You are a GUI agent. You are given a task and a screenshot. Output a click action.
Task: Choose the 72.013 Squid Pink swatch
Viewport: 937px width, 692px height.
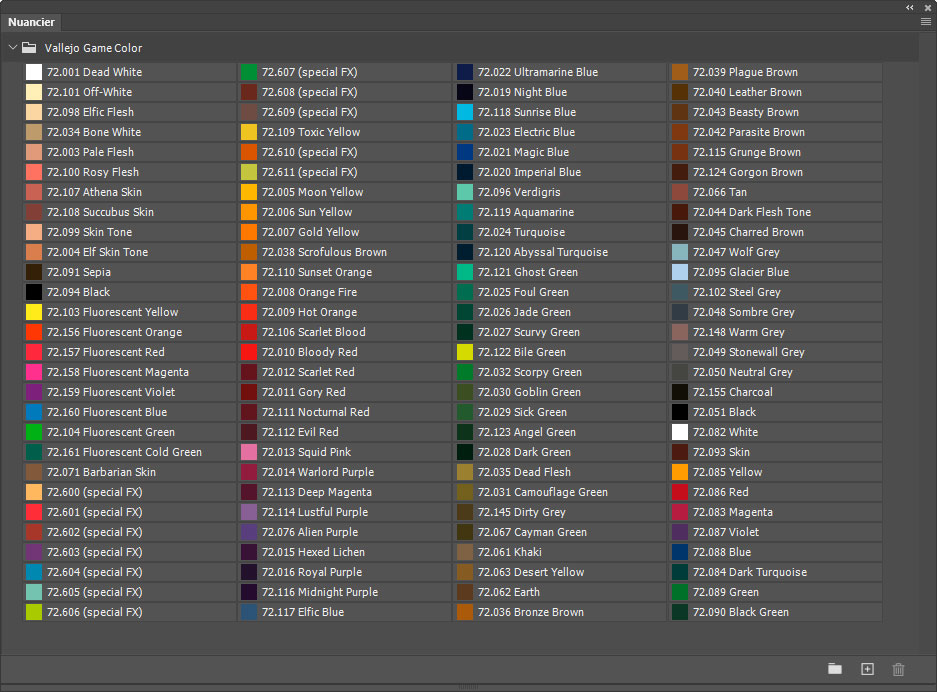250,452
